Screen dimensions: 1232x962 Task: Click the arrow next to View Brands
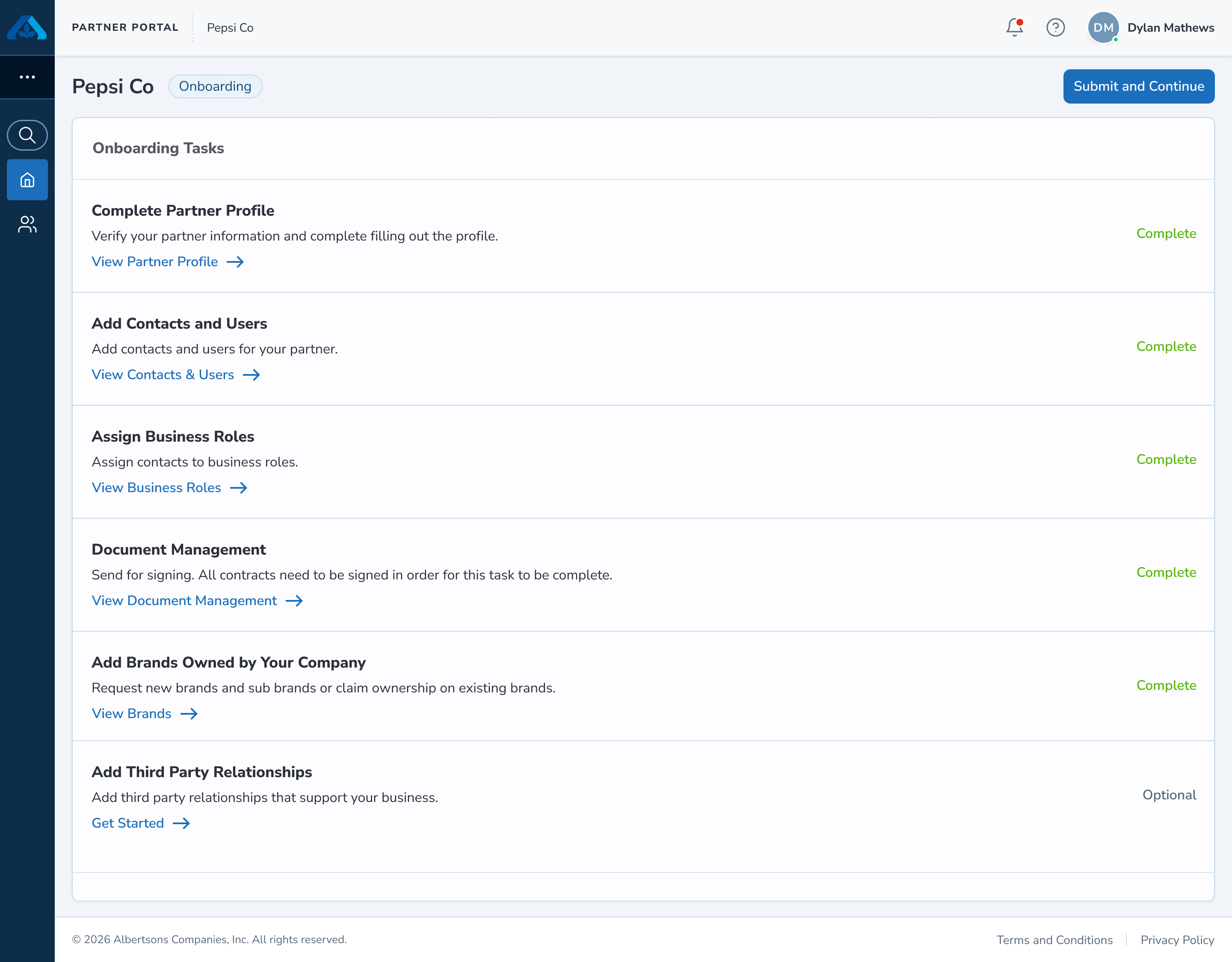[189, 714]
